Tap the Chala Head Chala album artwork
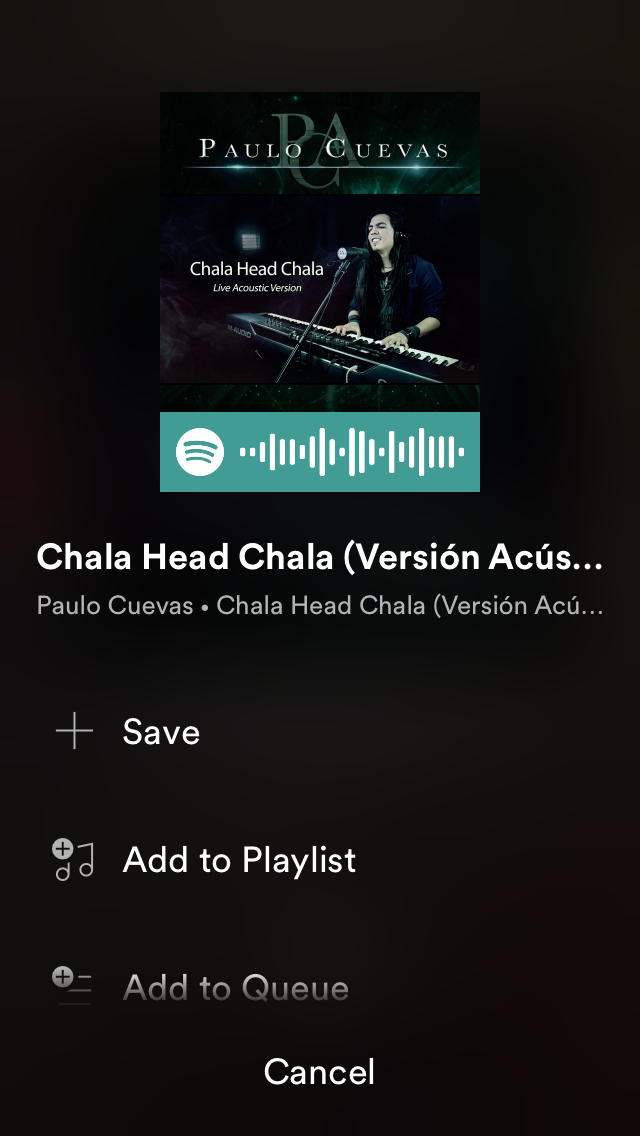 pyautogui.click(x=320, y=251)
